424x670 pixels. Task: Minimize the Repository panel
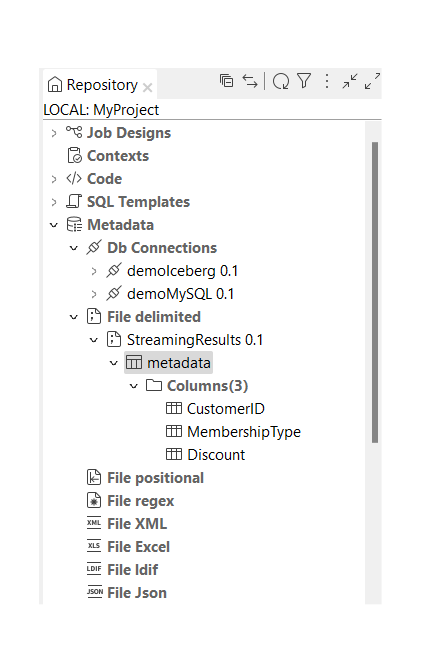click(350, 81)
